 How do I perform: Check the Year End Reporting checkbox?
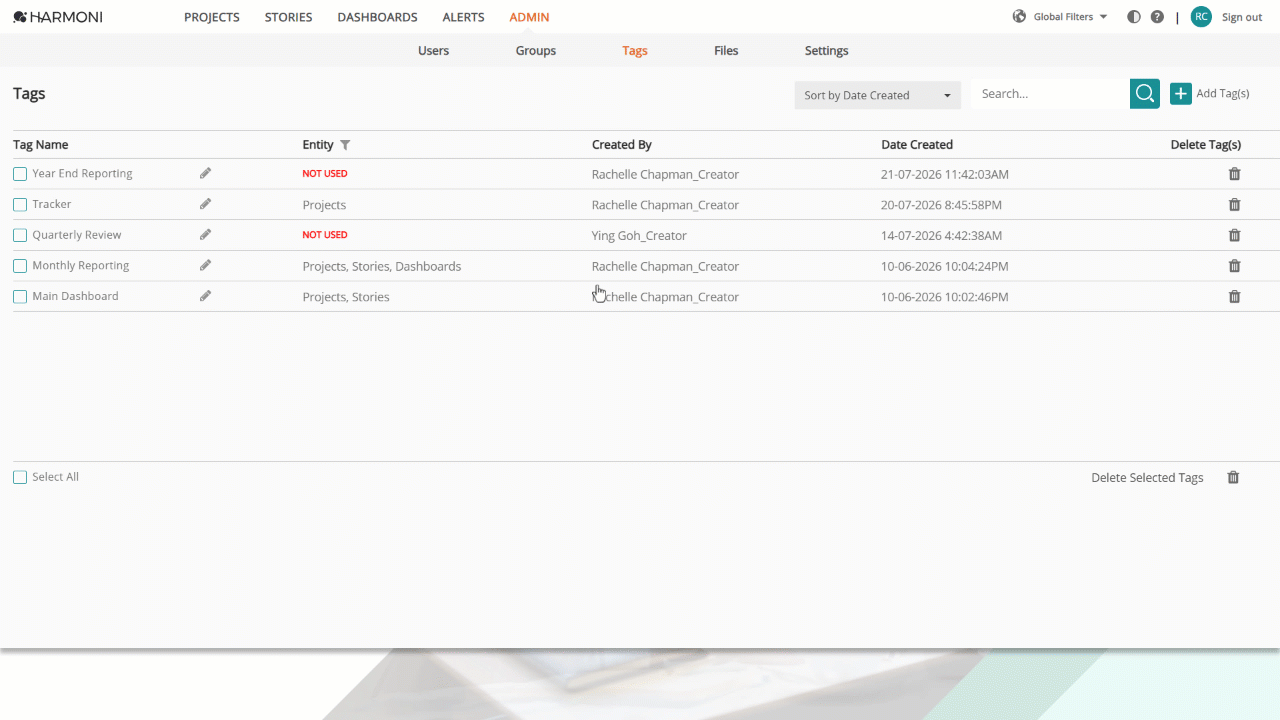(20, 174)
